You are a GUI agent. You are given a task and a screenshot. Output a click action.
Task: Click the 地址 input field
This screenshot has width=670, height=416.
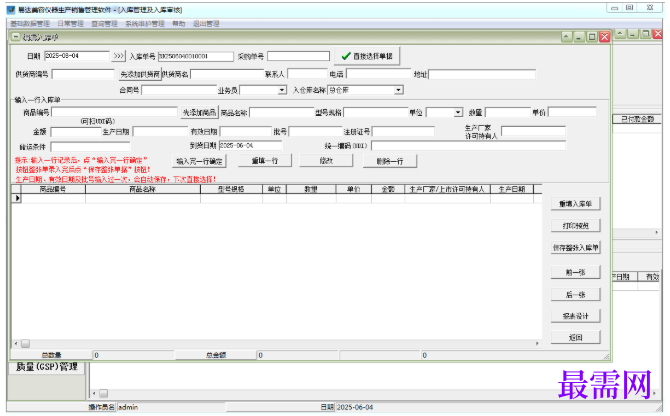(x=482, y=74)
